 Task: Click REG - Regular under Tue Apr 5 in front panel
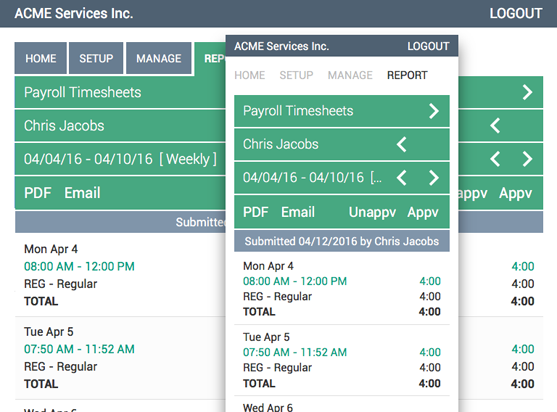click(x=277, y=368)
